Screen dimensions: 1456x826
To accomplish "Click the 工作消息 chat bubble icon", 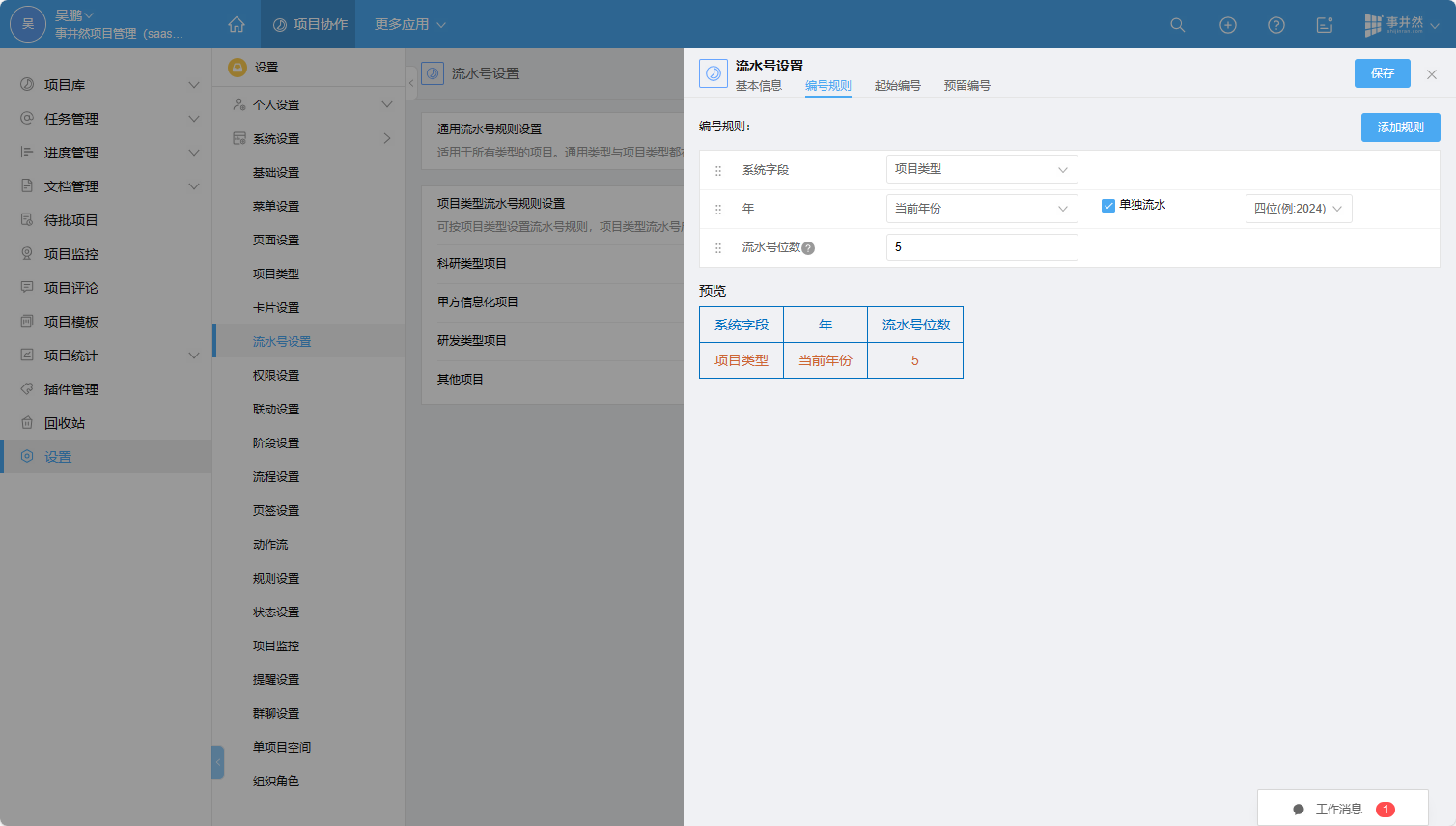I will [x=1299, y=810].
